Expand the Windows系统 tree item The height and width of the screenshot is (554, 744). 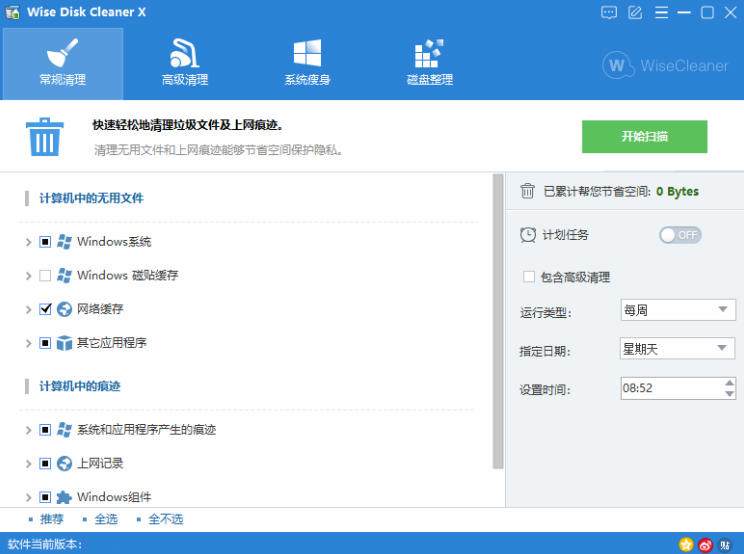tap(28, 242)
